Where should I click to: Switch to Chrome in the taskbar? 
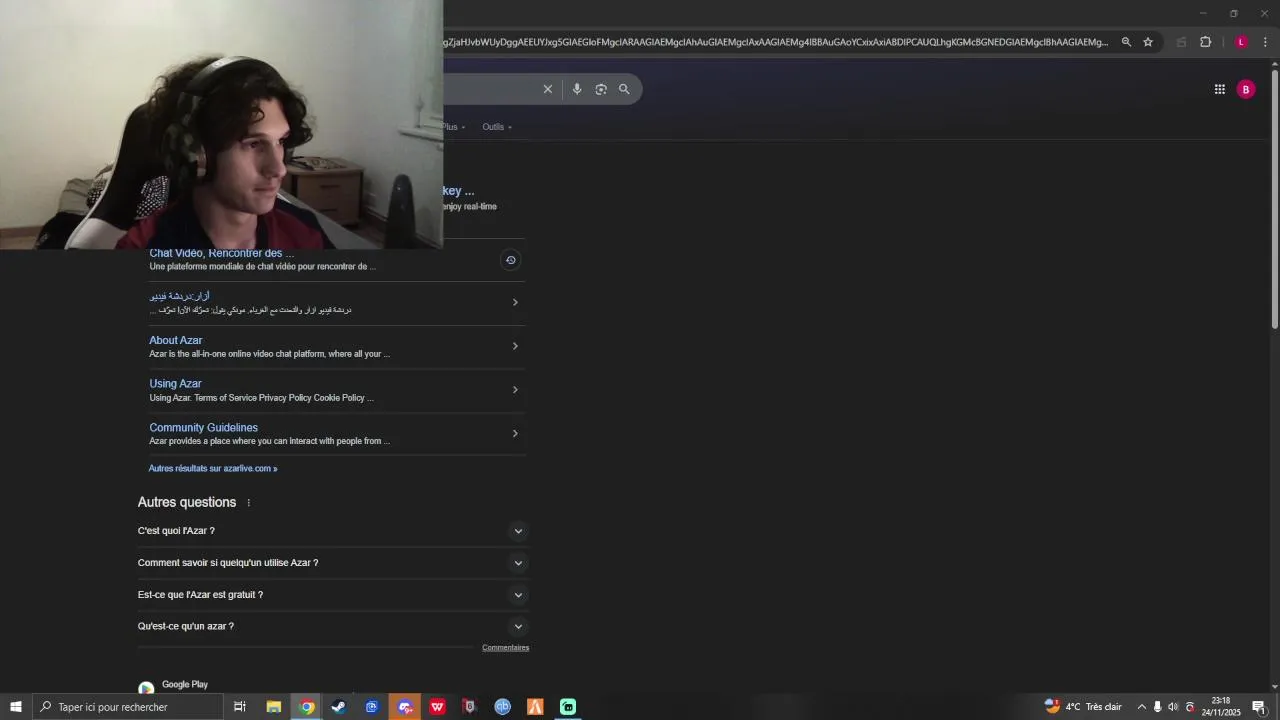coord(307,707)
